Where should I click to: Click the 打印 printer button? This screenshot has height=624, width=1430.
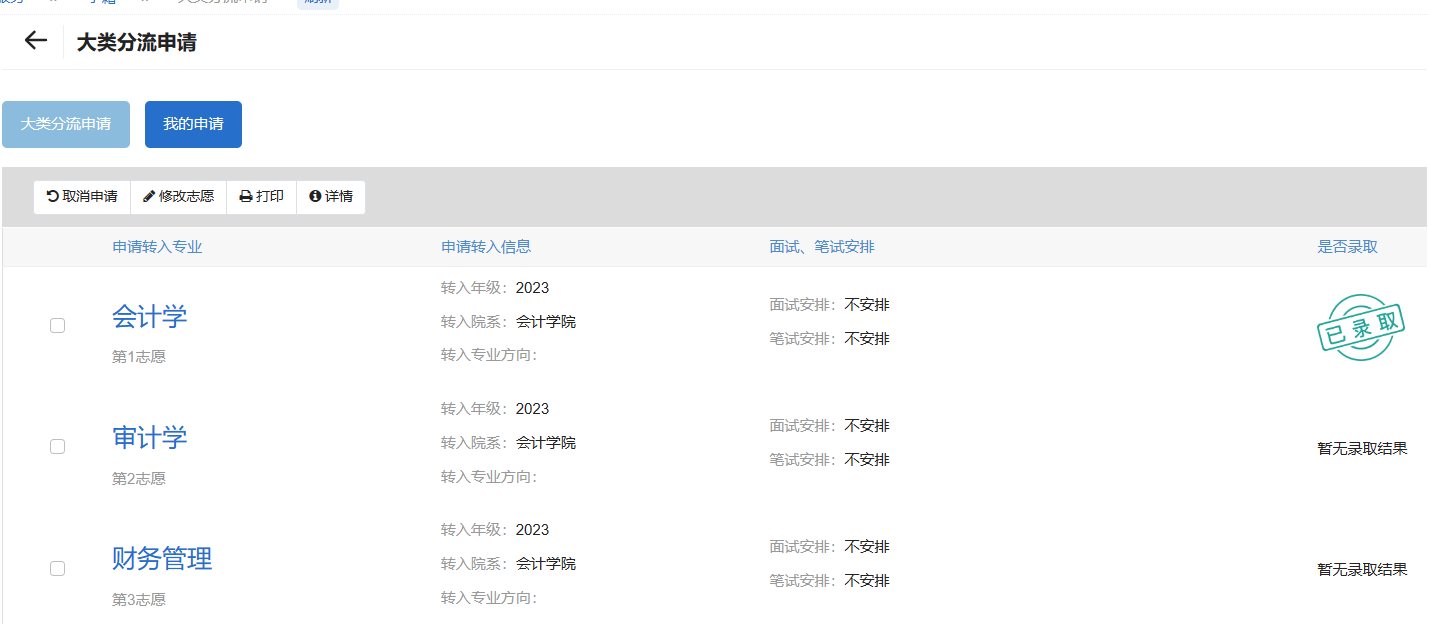click(261, 197)
